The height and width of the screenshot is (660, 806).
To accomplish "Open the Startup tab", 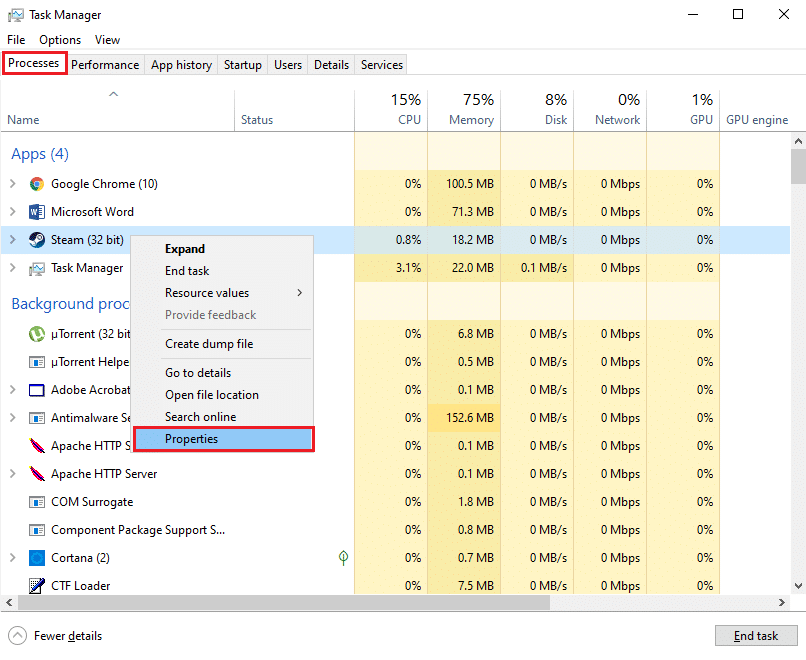I will coord(242,65).
